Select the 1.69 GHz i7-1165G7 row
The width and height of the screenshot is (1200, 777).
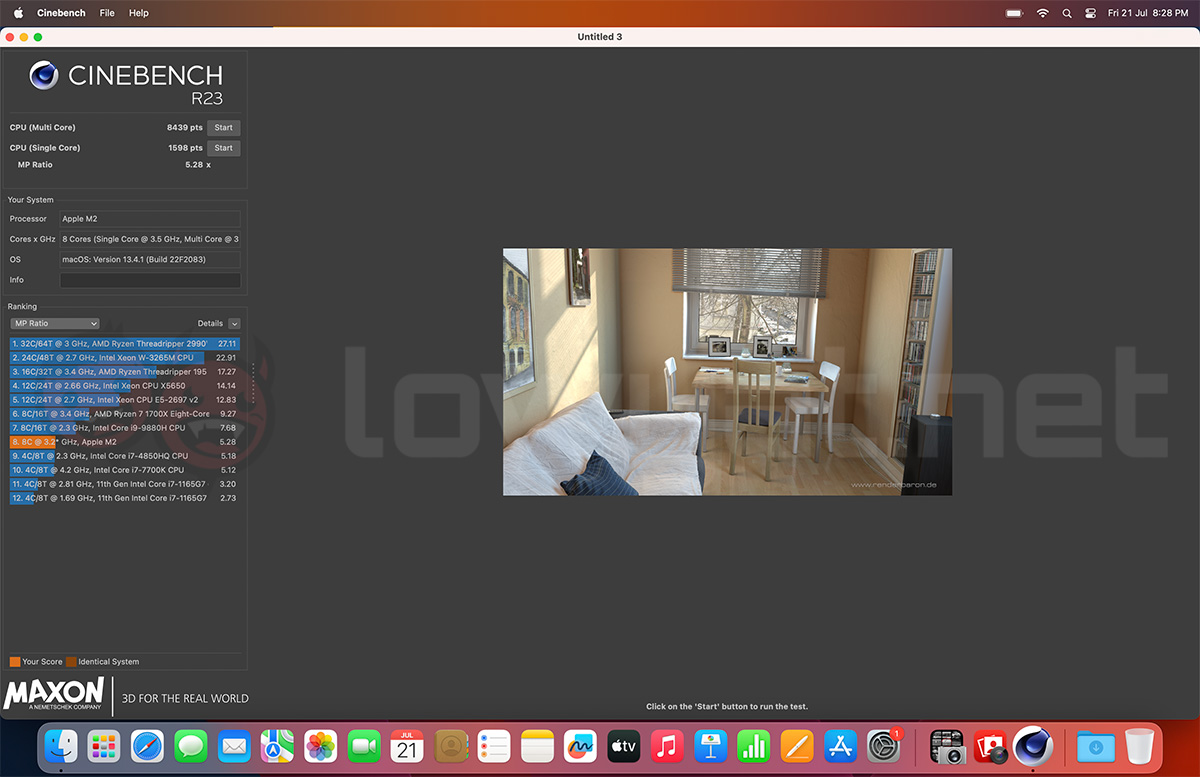point(125,498)
